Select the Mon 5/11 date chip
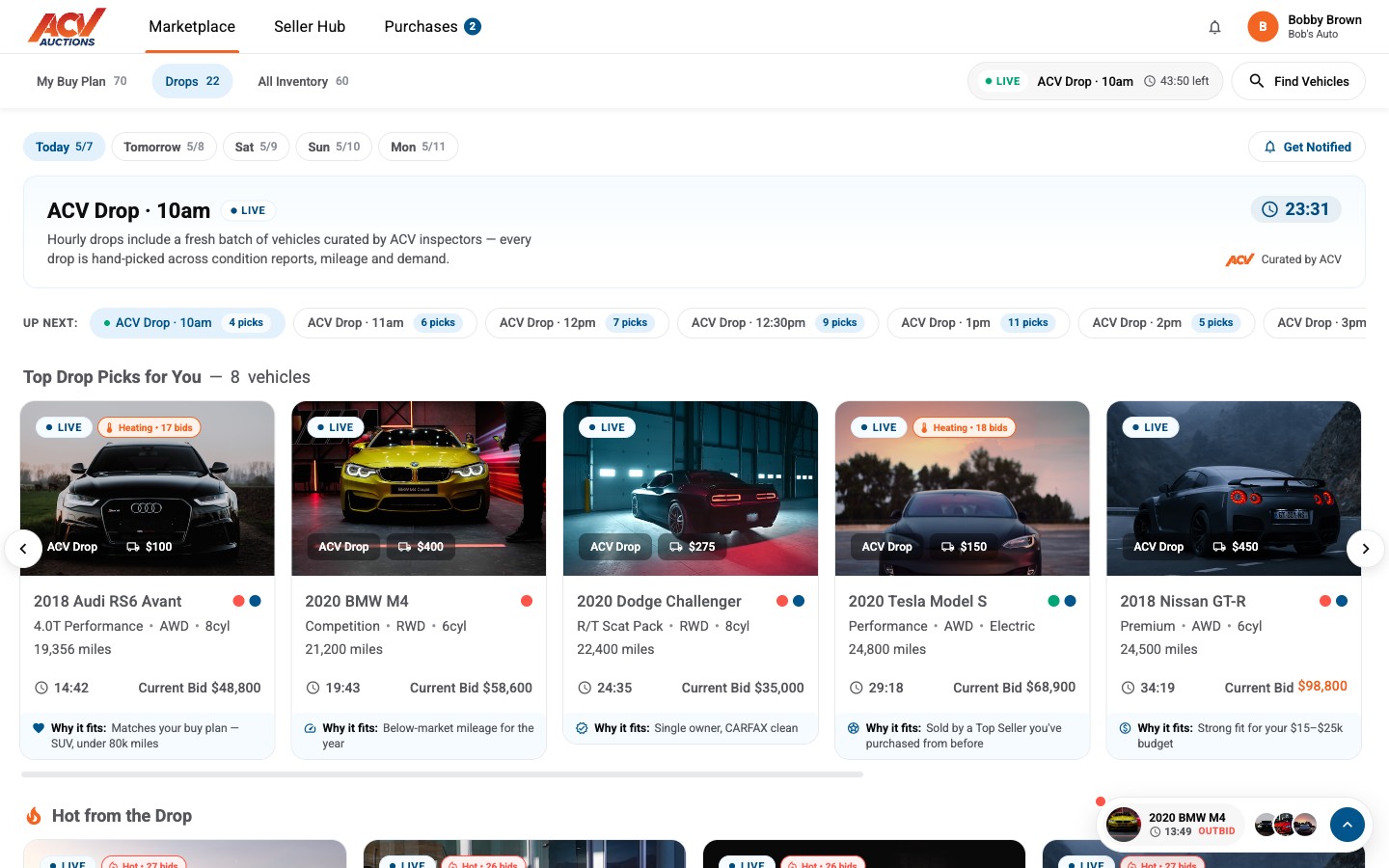 click(418, 147)
